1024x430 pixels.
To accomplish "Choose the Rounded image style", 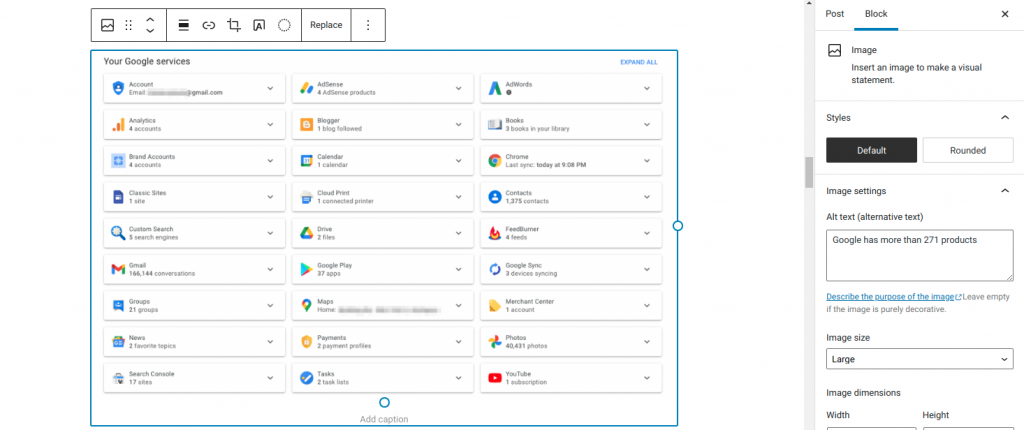I will (x=968, y=150).
